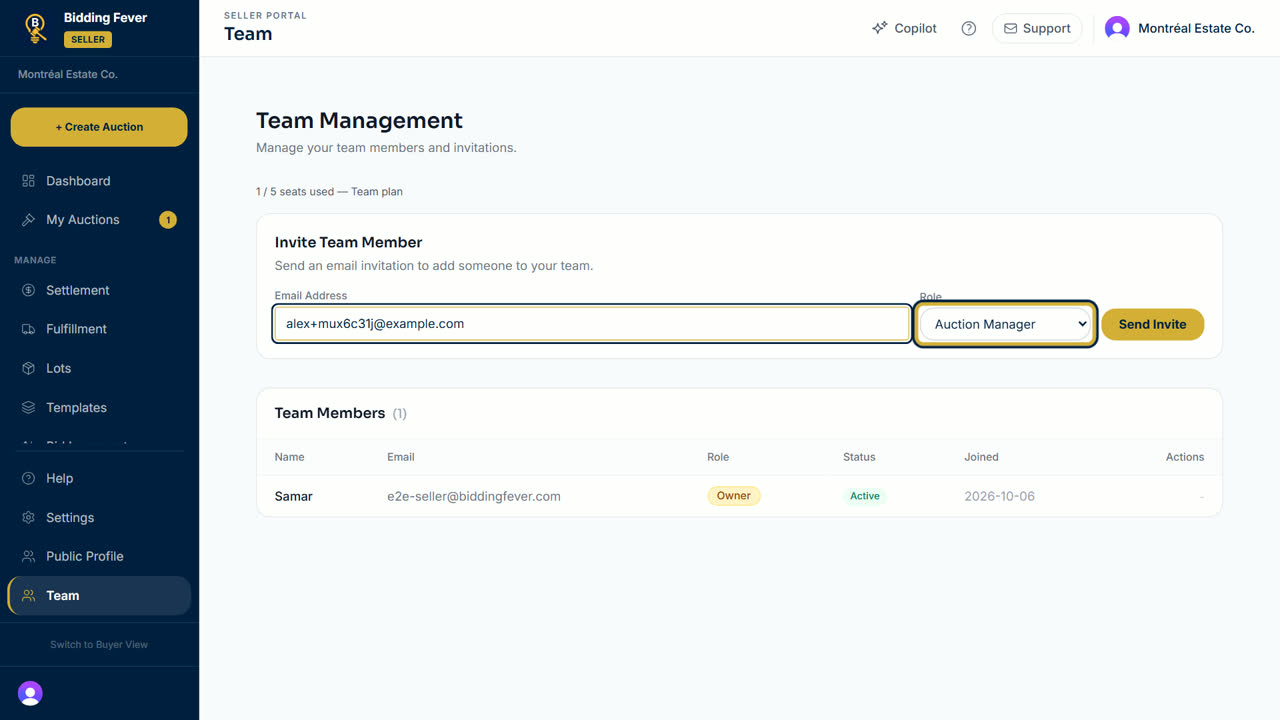Click the SELLER badge under Bidding Fever
Image resolution: width=1280 pixels, height=720 pixels.
pos(88,39)
